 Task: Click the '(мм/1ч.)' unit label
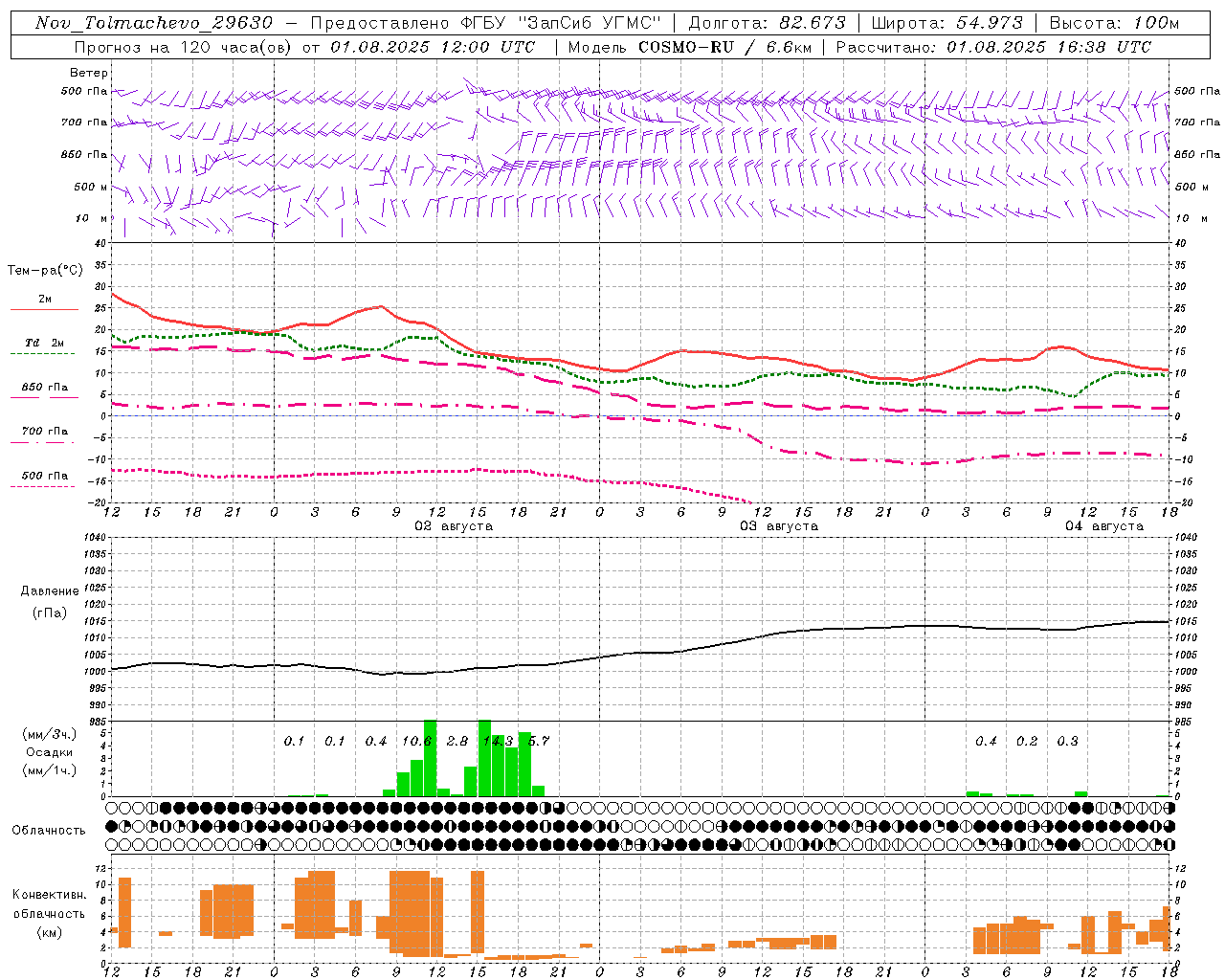click(49, 771)
